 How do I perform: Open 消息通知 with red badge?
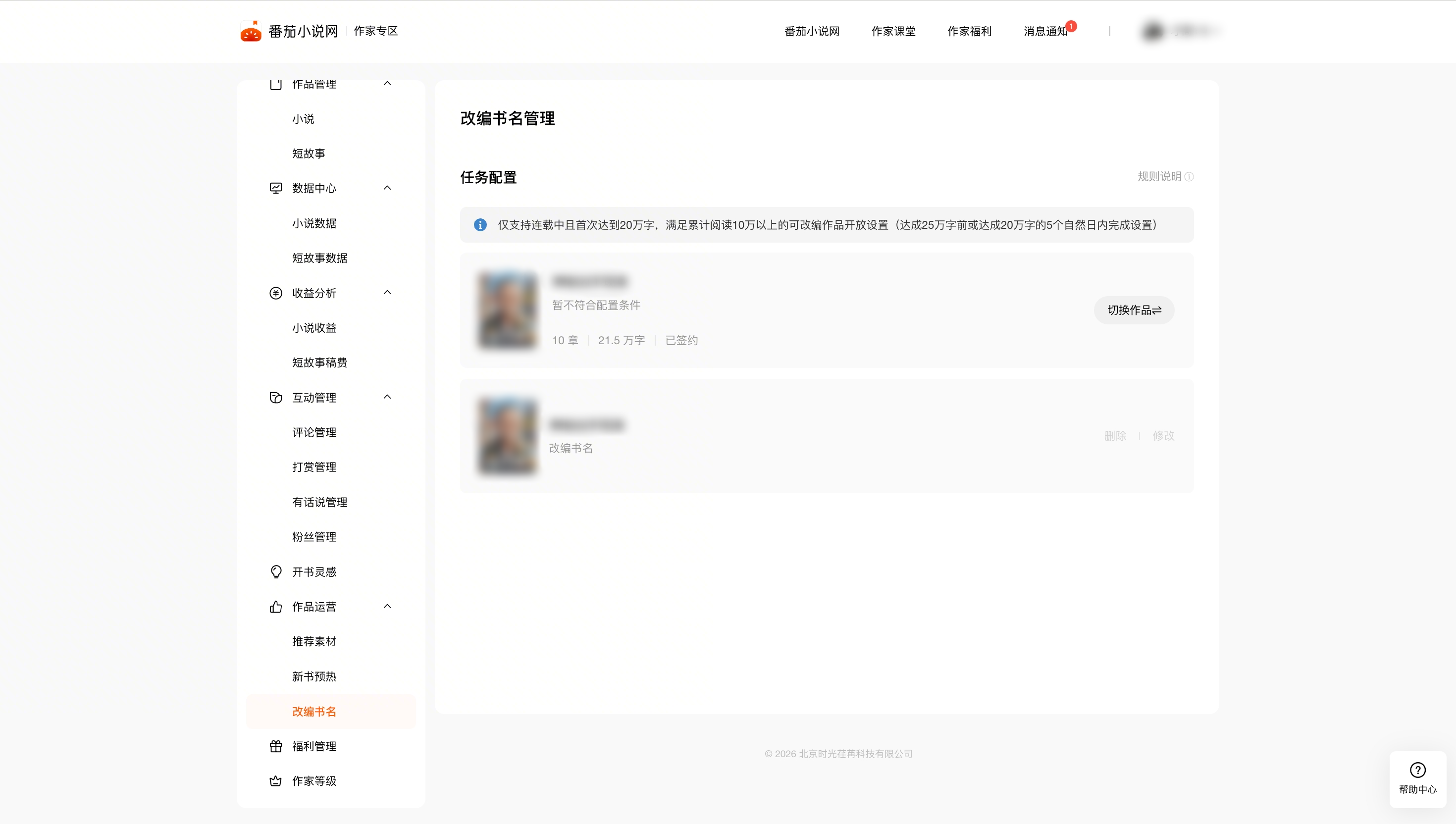click(x=1045, y=31)
